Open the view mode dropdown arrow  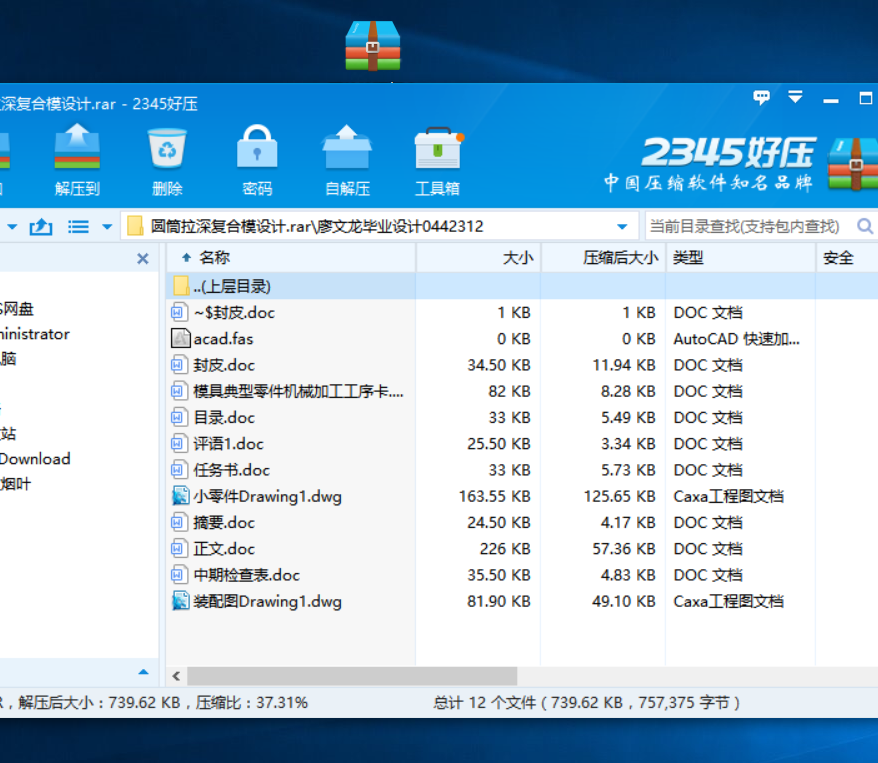pyautogui.click(x=107, y=227)
